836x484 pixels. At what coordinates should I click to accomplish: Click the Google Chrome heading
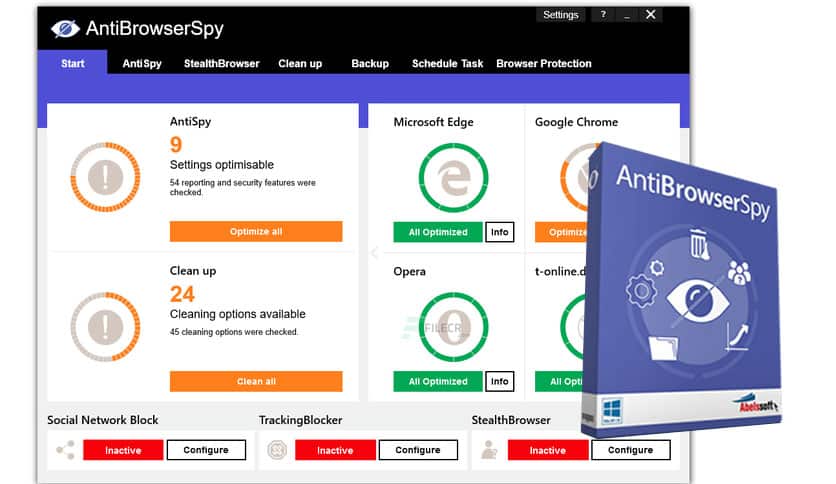point(576,122)
